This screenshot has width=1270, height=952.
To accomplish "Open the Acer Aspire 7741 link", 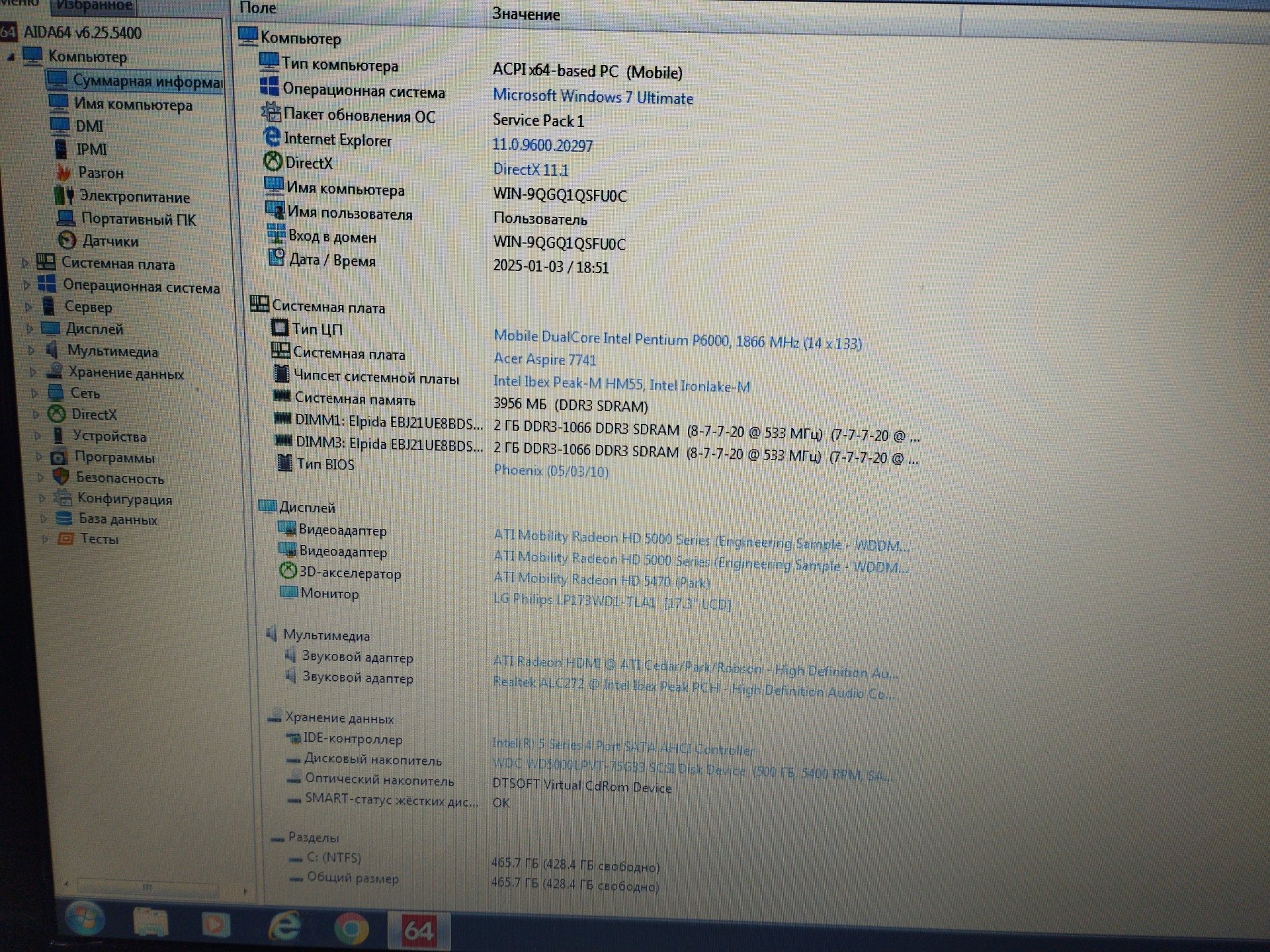I will [x=544, y=359].
